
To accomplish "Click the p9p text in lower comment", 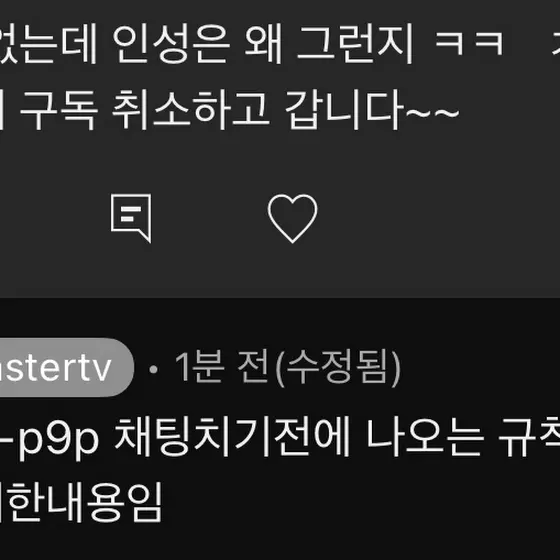I will (x=58, y=440).
